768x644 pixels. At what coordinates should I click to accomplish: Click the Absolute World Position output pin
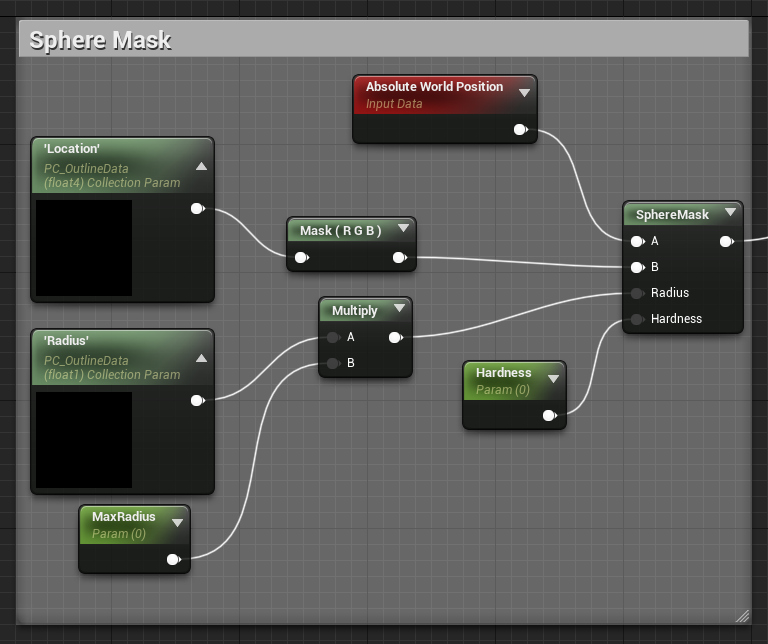point(520,130)
